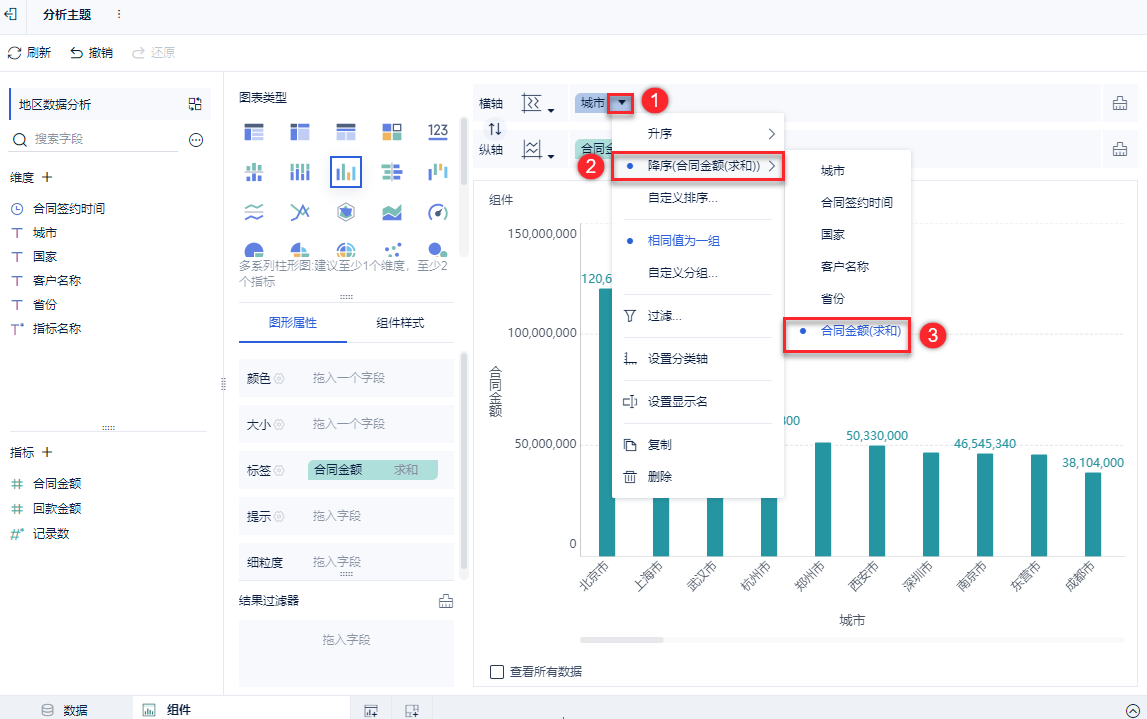This screenshot has height=719, width=1147.
Task: Click the add component icon in bottom bar
Action: [x=371, y=710]
